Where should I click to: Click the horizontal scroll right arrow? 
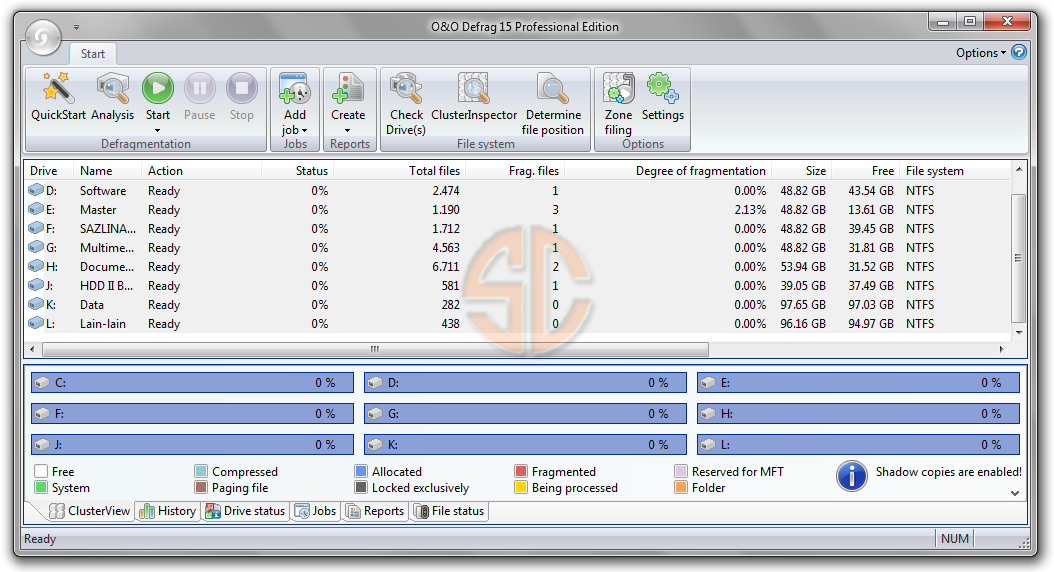click(x=1002, y=350)
